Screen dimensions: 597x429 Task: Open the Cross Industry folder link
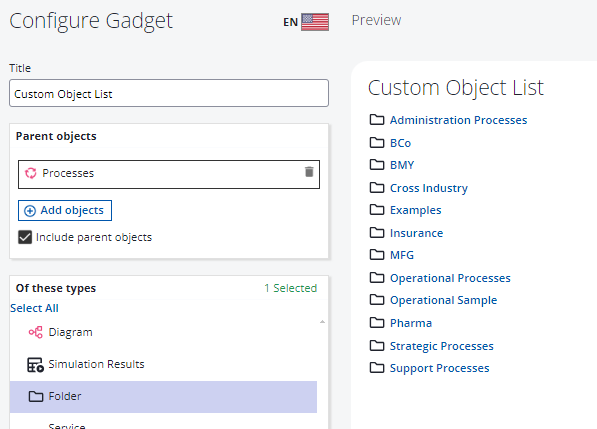429,188
